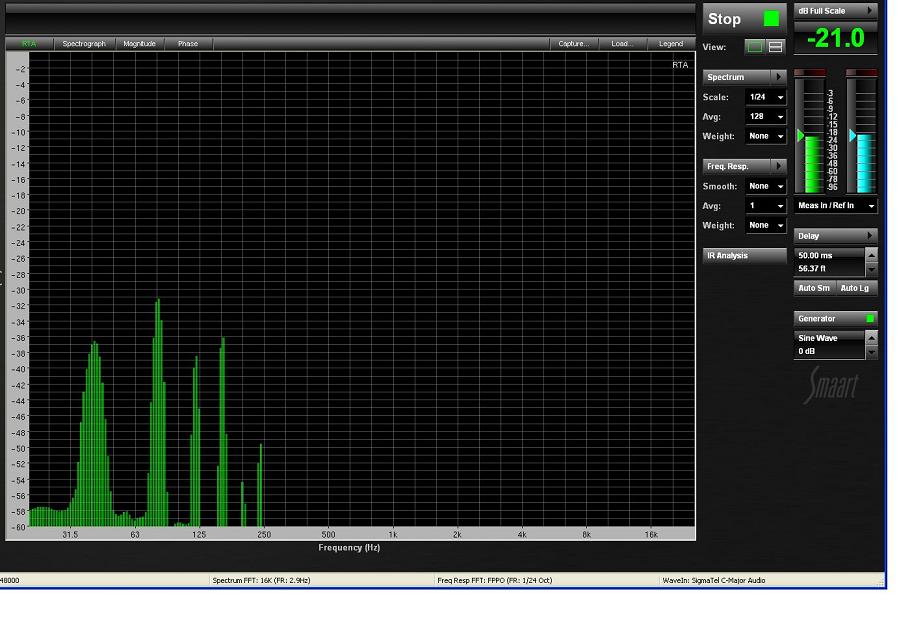Click the Freq. Resp. mode button
This screenshot has height=624, width=899.
coord(737,166)
